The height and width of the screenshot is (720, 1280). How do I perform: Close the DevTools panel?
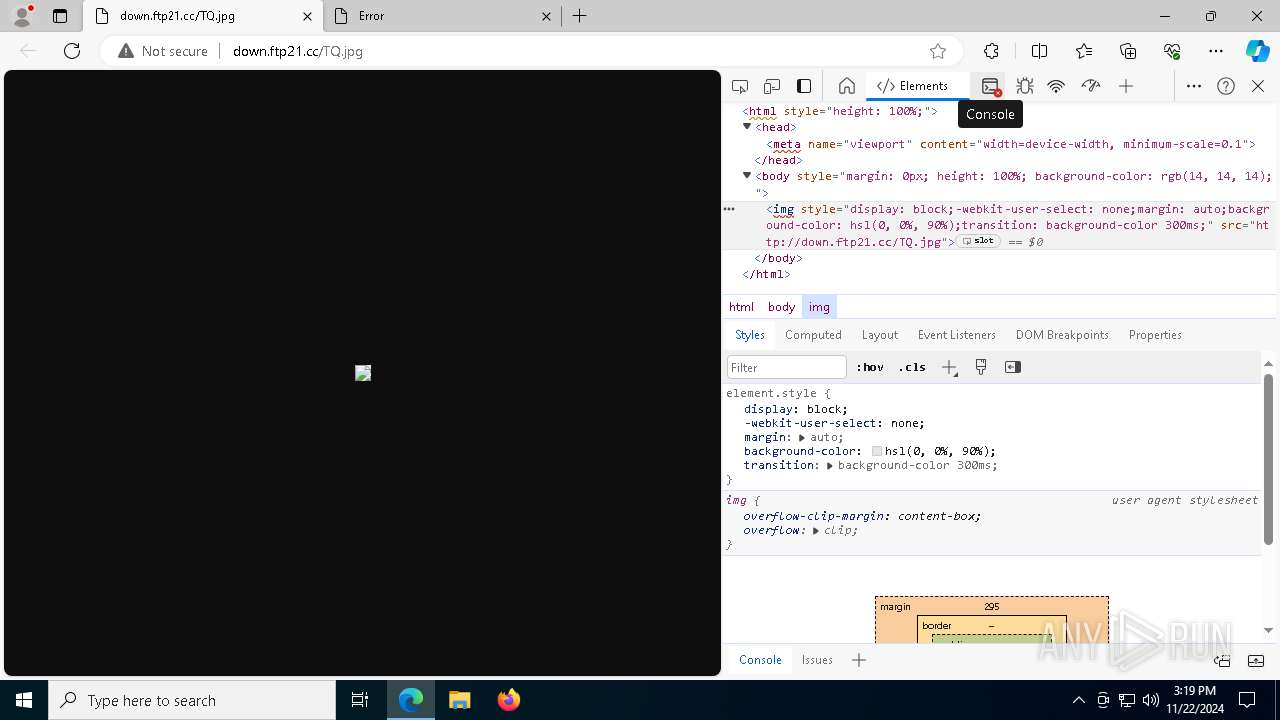tap(1258, 86)
